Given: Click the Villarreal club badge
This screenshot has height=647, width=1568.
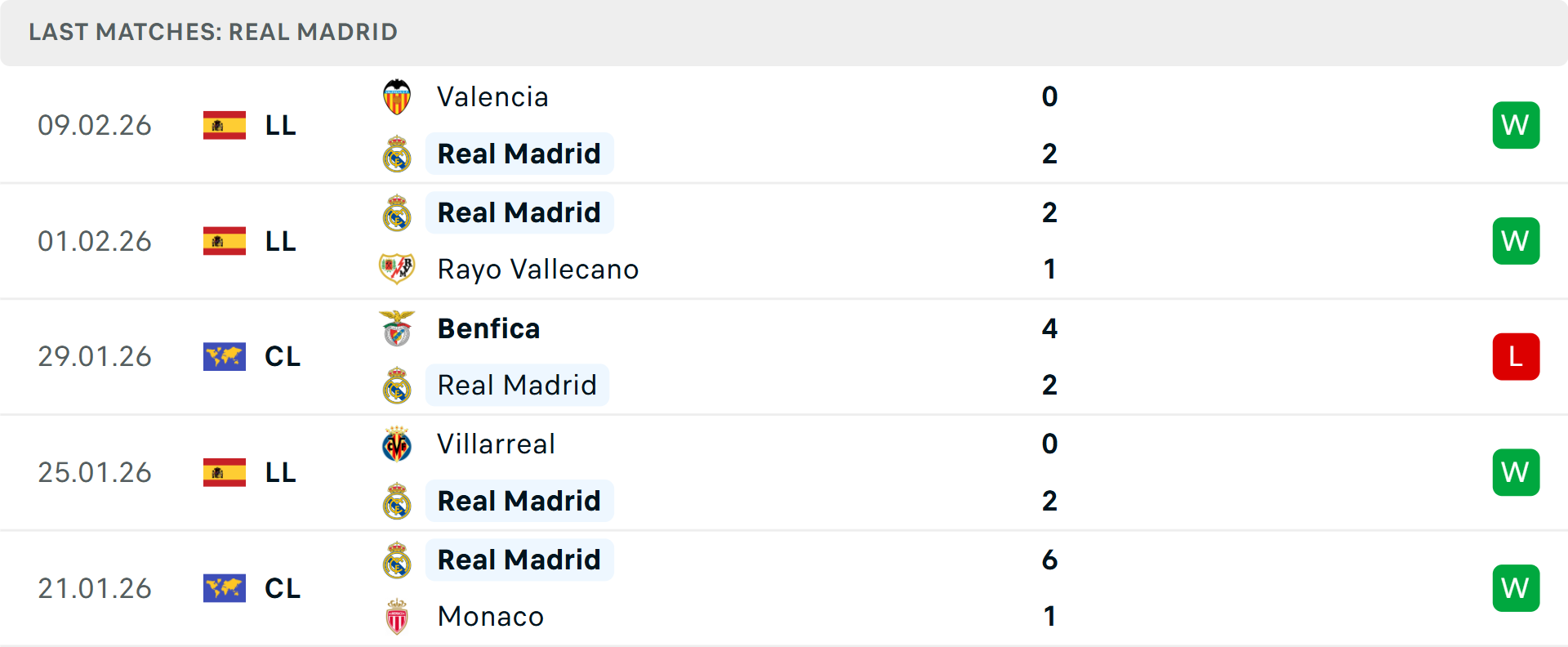Looking at the screenshot, I should tap(398, 444).
